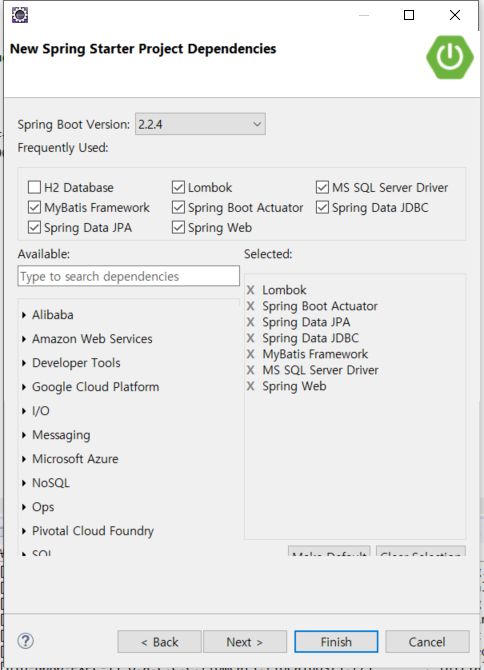Viewport: 484px width, 670px height.
Task: Focus the dependency search field
Action: click(x=129, y=276)
